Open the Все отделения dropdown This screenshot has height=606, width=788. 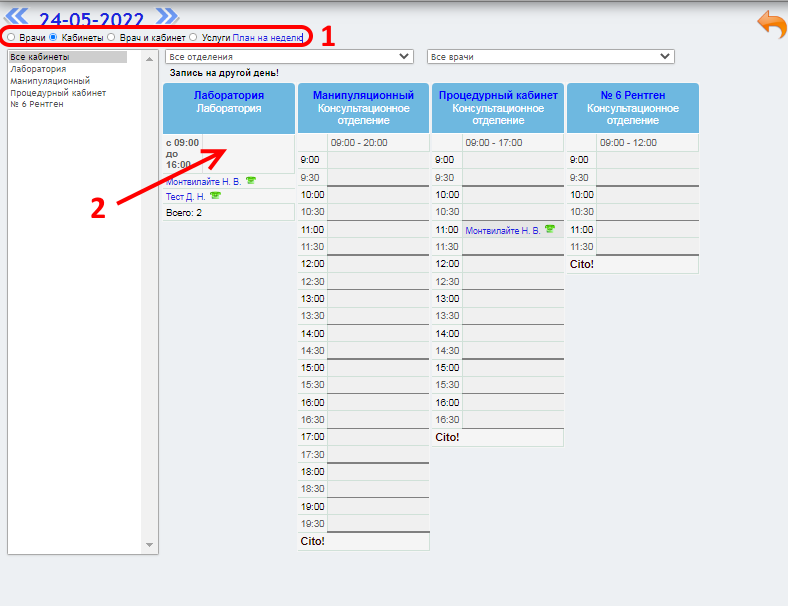tap(289, 57)
